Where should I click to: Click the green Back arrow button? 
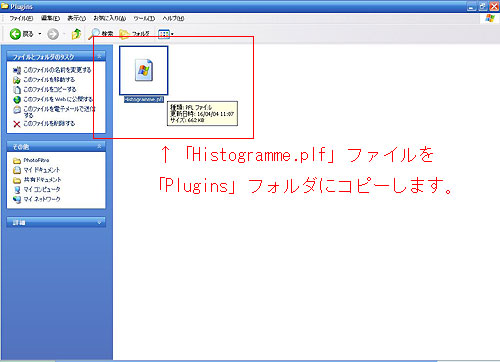coord(15,34)
